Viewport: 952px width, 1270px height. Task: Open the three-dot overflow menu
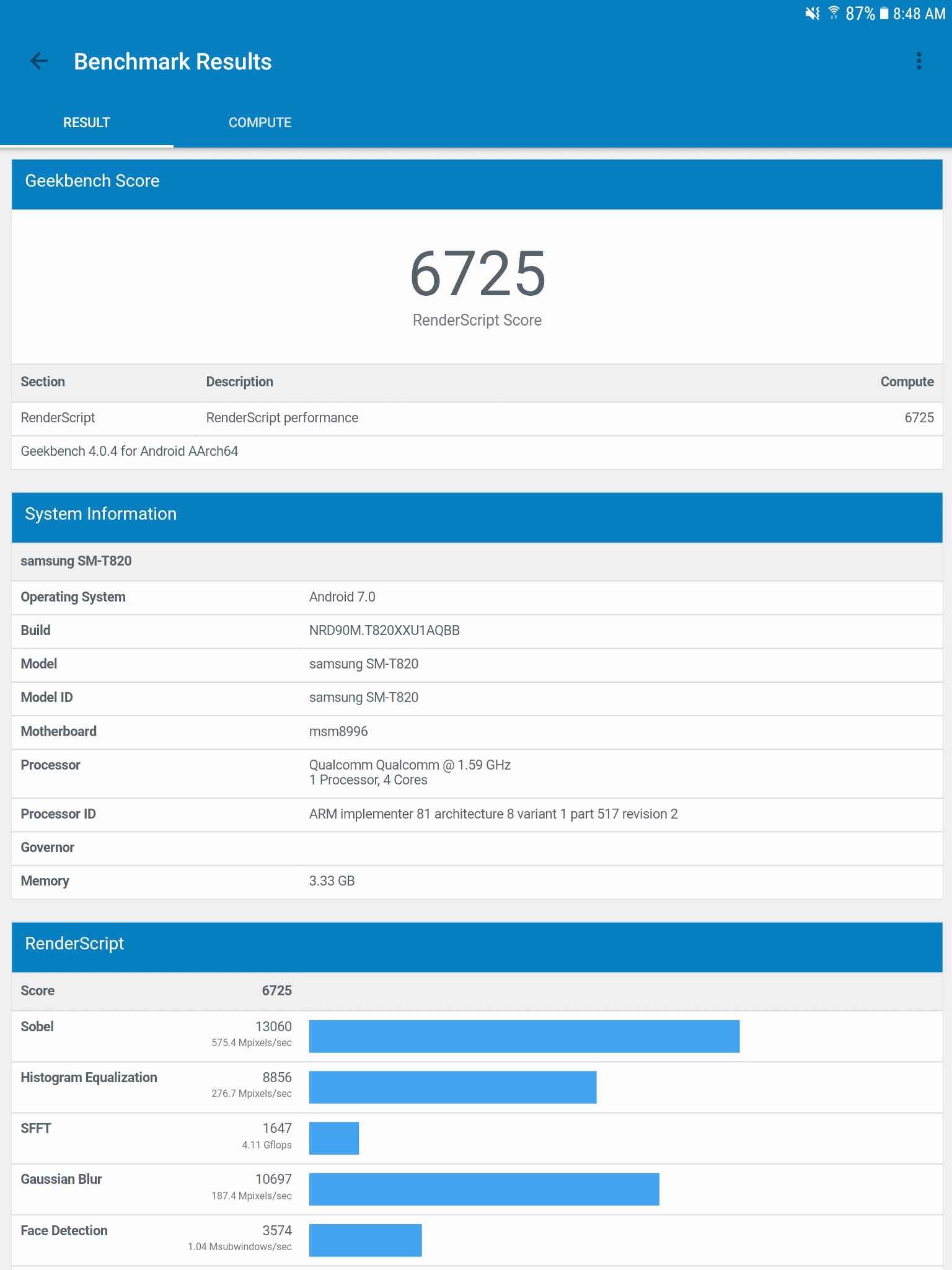coord(919,61)
